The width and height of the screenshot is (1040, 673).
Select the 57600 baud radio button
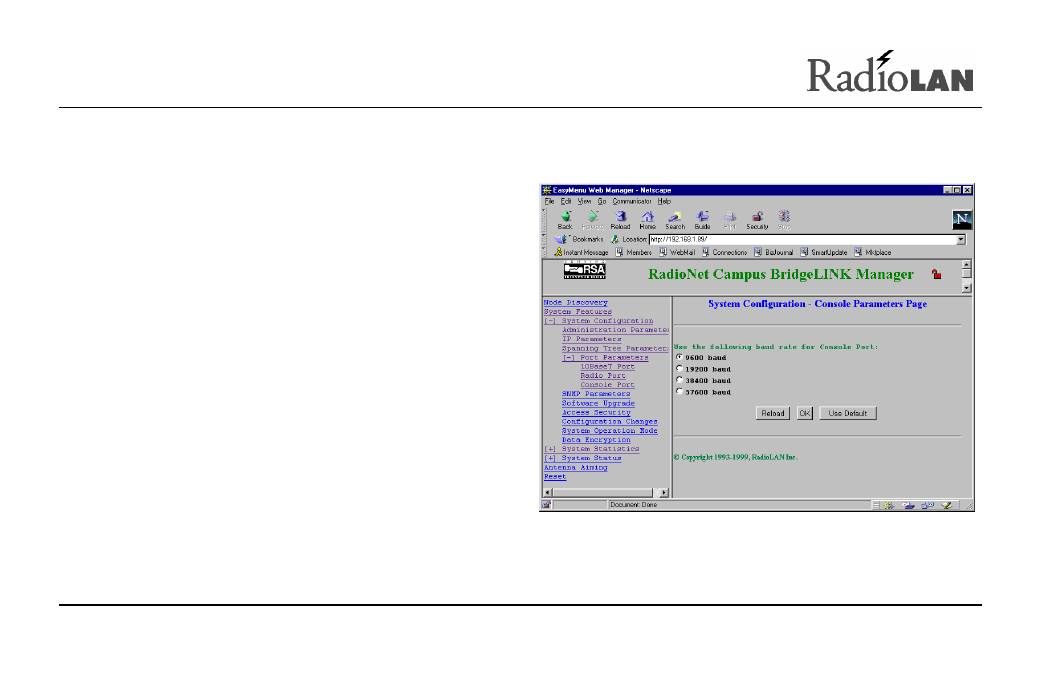tap(679, 392)
